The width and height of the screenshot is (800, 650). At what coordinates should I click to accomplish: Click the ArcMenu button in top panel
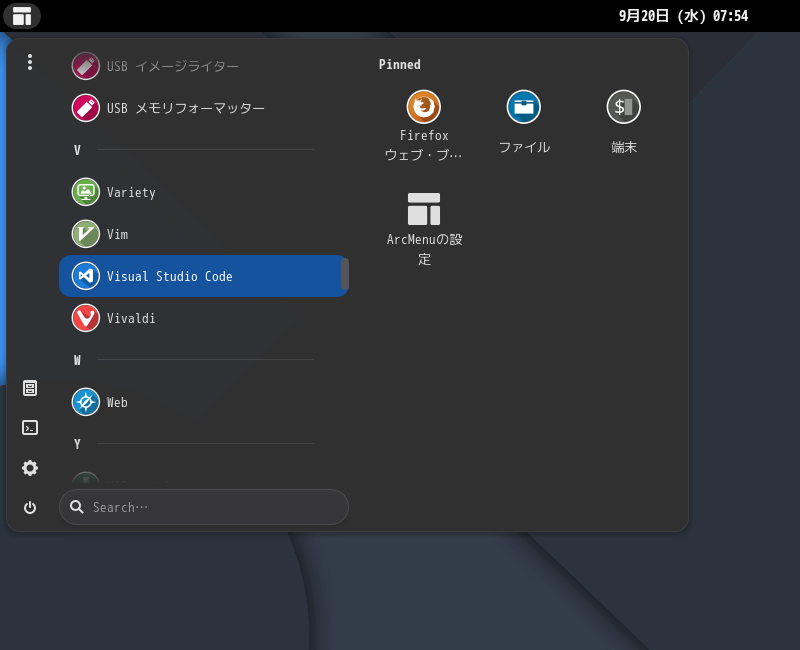[x=22, y=16]
